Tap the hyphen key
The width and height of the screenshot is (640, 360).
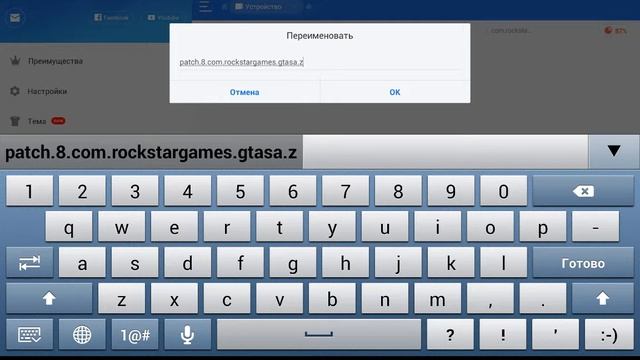click(596, 227)
